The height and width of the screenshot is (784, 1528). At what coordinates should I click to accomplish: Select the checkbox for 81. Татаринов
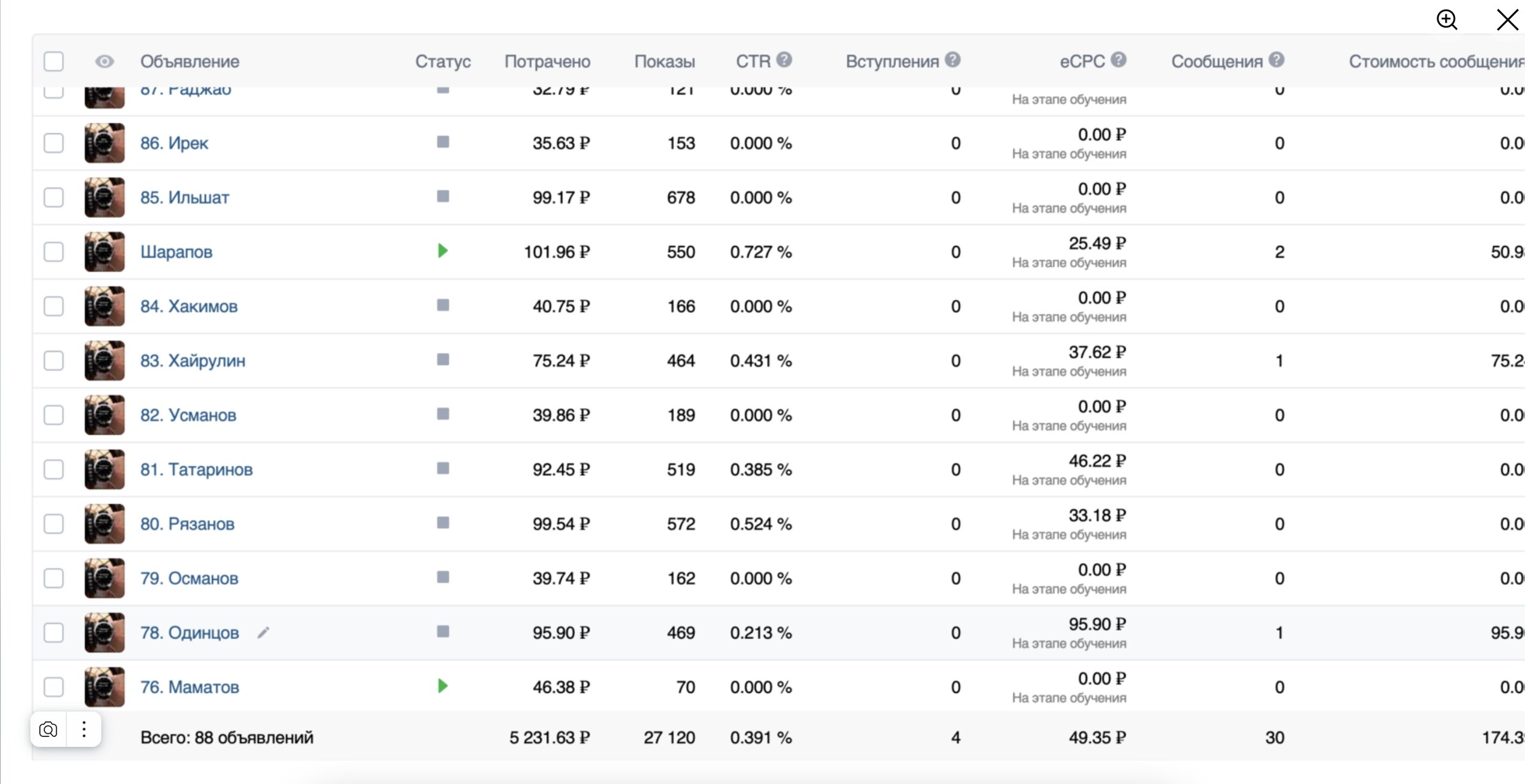pyautogui.click(x=54, y=470)
